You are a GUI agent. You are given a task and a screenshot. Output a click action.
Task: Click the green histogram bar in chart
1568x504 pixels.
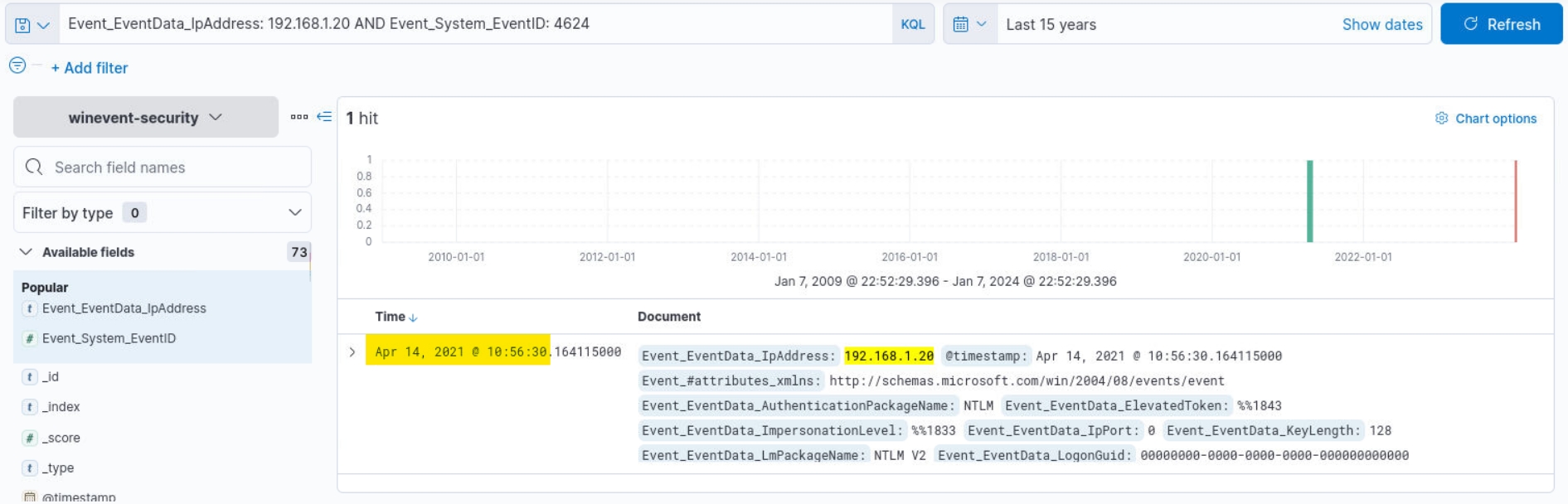tap(1309, 201)
